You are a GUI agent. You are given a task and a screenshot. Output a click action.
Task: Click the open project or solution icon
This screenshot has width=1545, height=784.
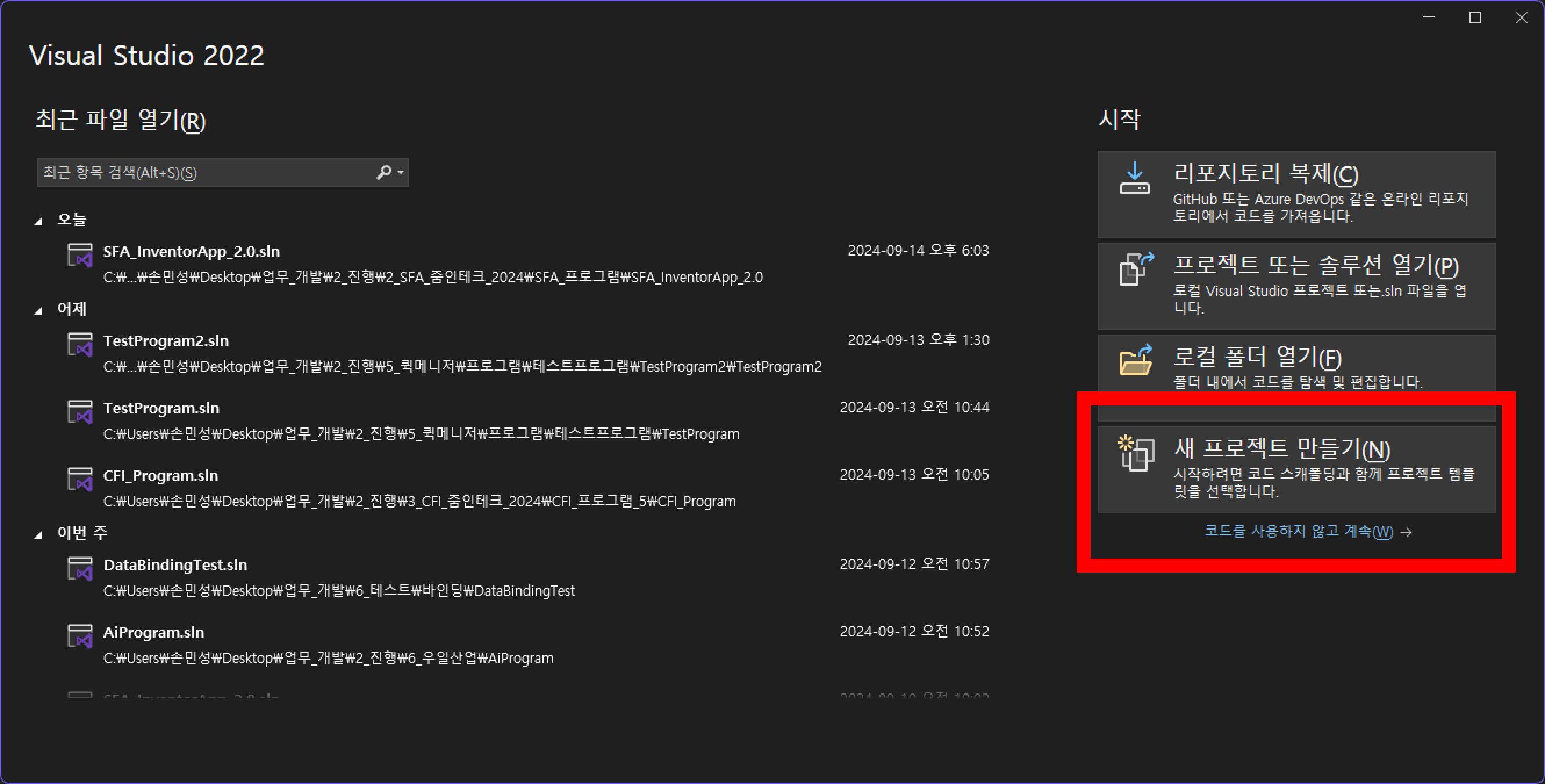pos(1136,269)
